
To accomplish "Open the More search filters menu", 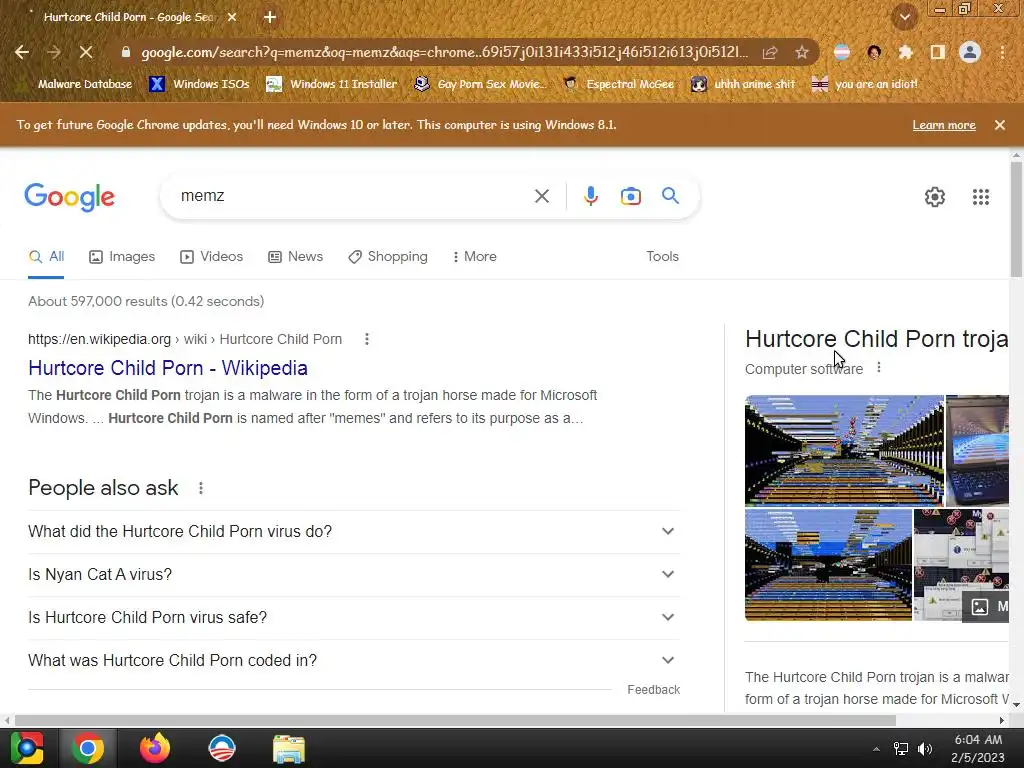I will click(474, 257).
